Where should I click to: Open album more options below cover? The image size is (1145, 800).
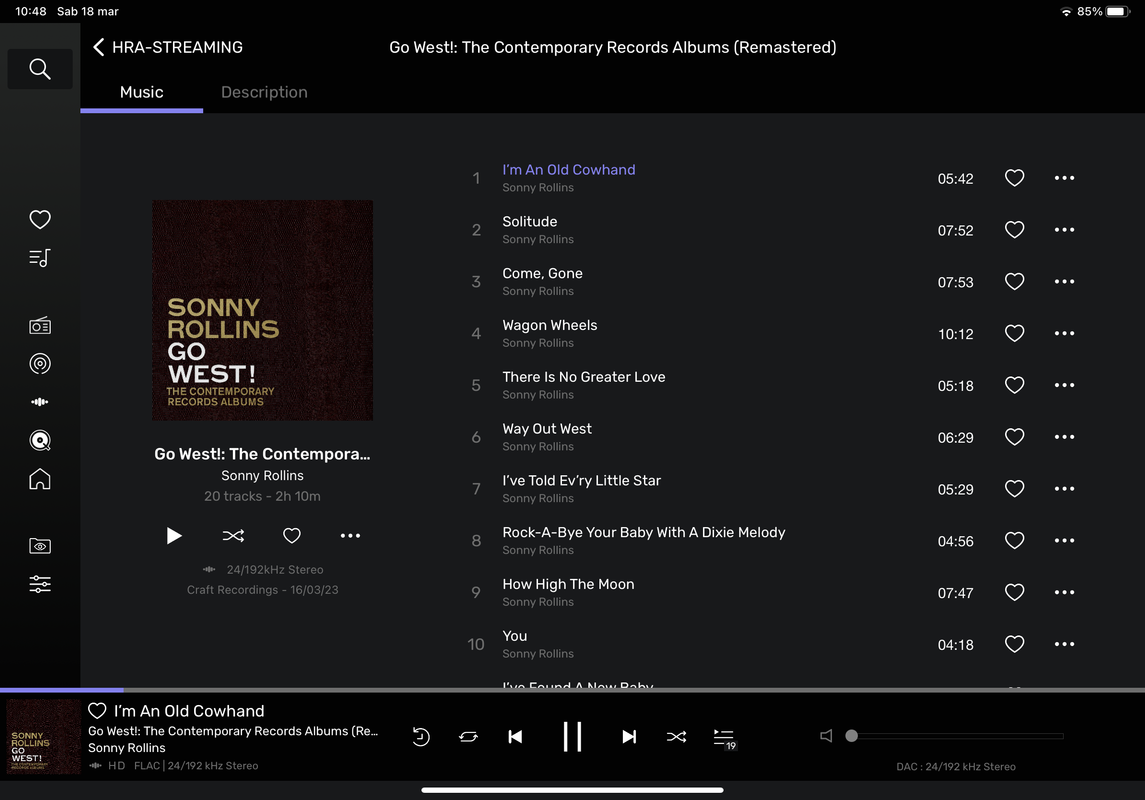[x=351, y=536]
